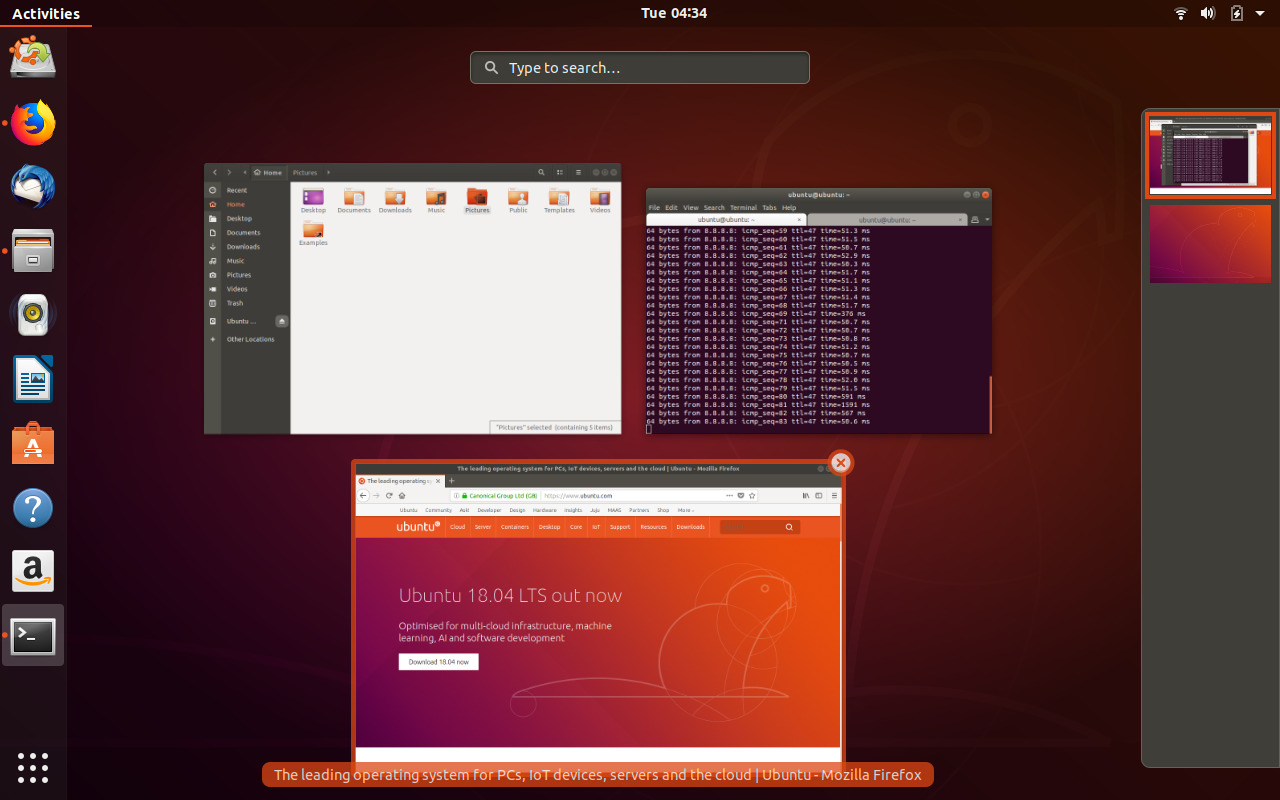Switch to the empty second workspace thumbnail

(1210, 244)
